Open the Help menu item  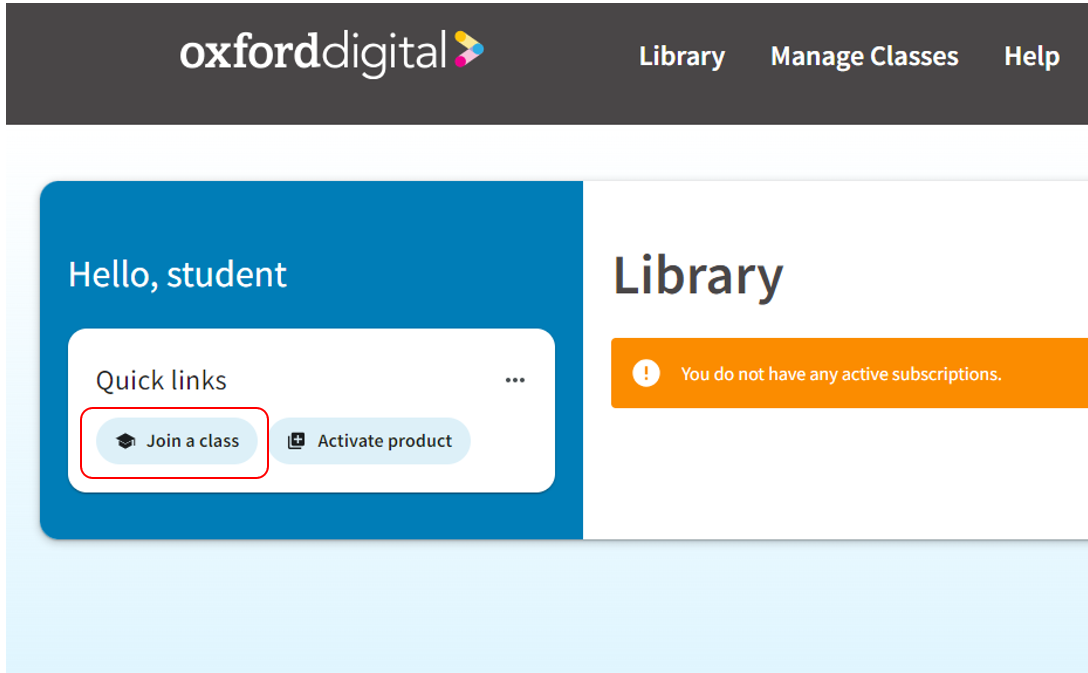tap(1031, 56)
